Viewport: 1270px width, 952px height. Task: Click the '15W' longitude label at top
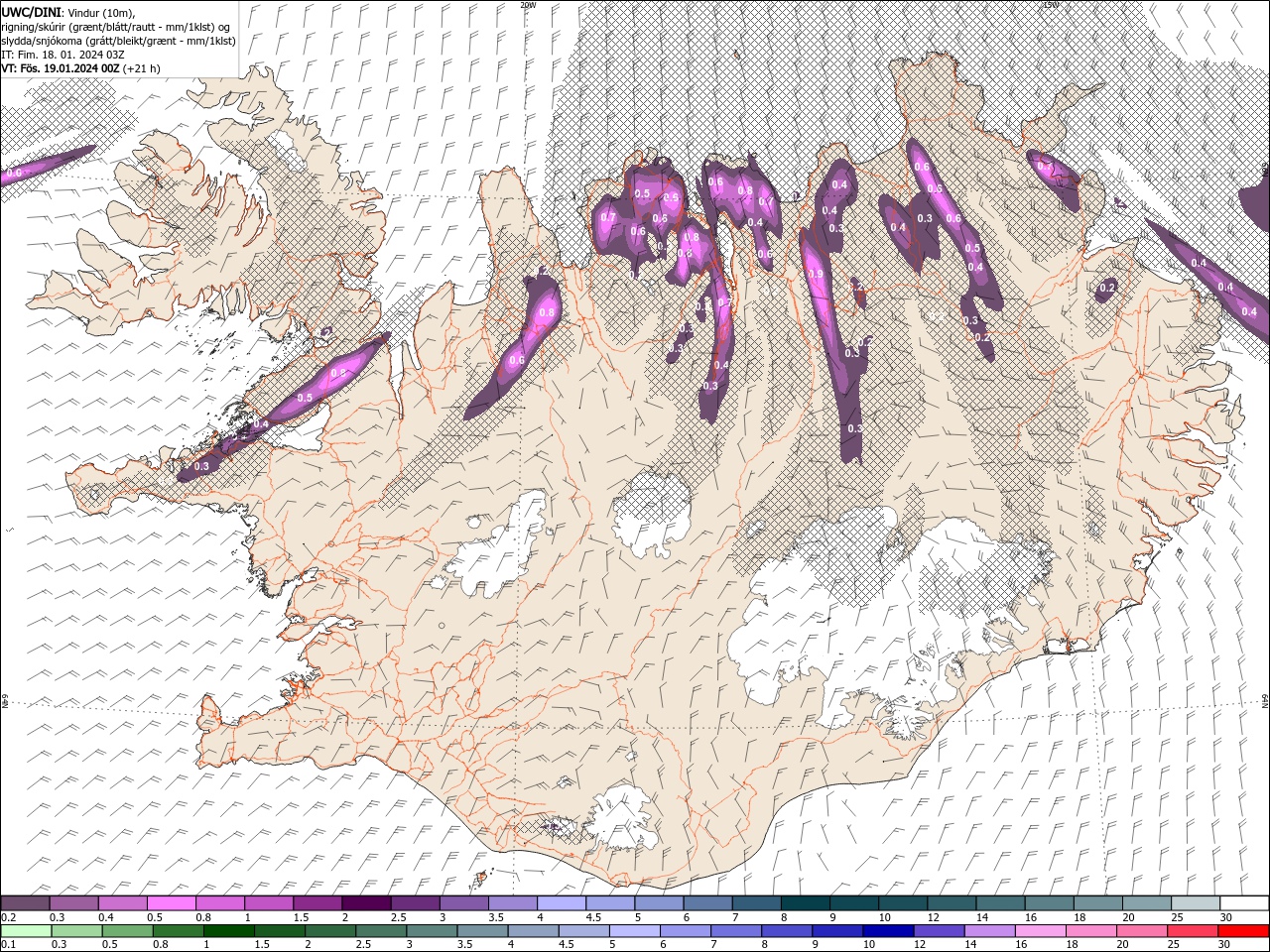pos(1051,5)
